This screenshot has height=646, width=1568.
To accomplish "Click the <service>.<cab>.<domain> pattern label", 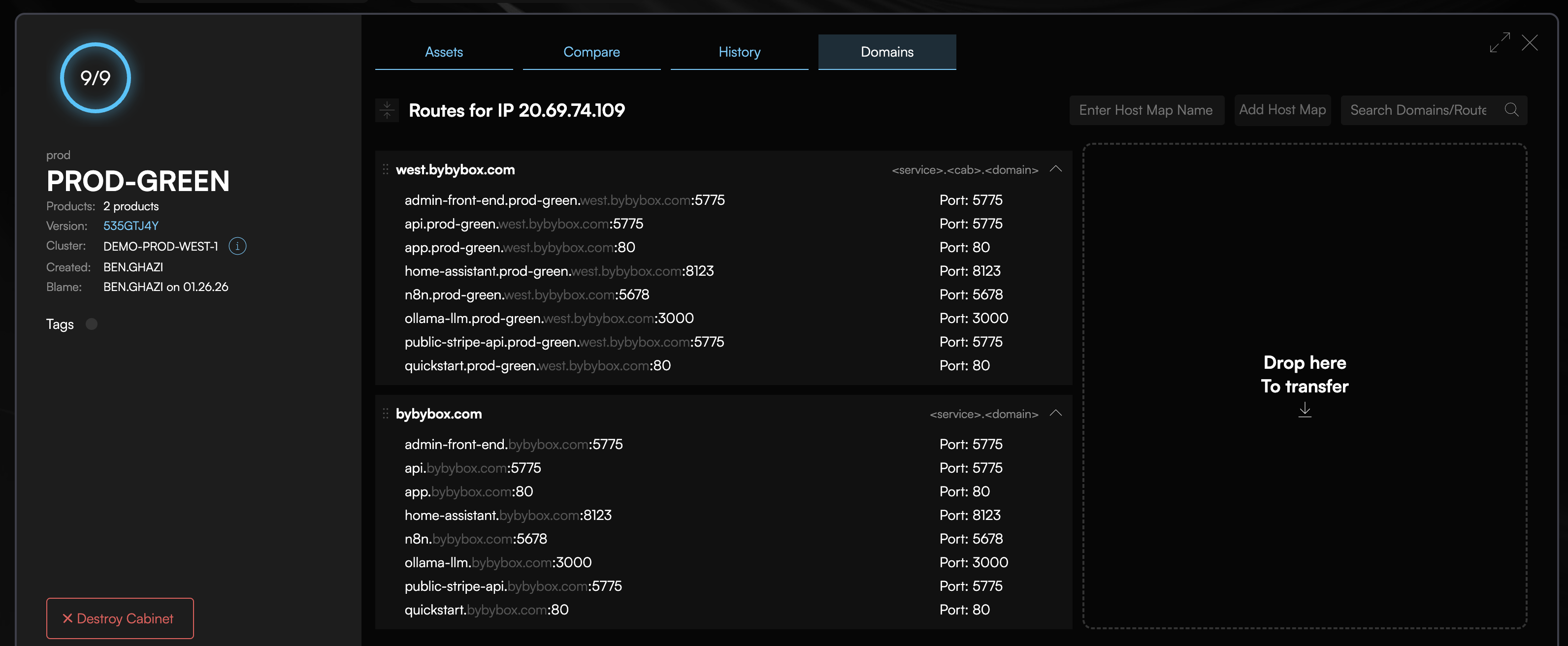I will click(x=964, y=170).
